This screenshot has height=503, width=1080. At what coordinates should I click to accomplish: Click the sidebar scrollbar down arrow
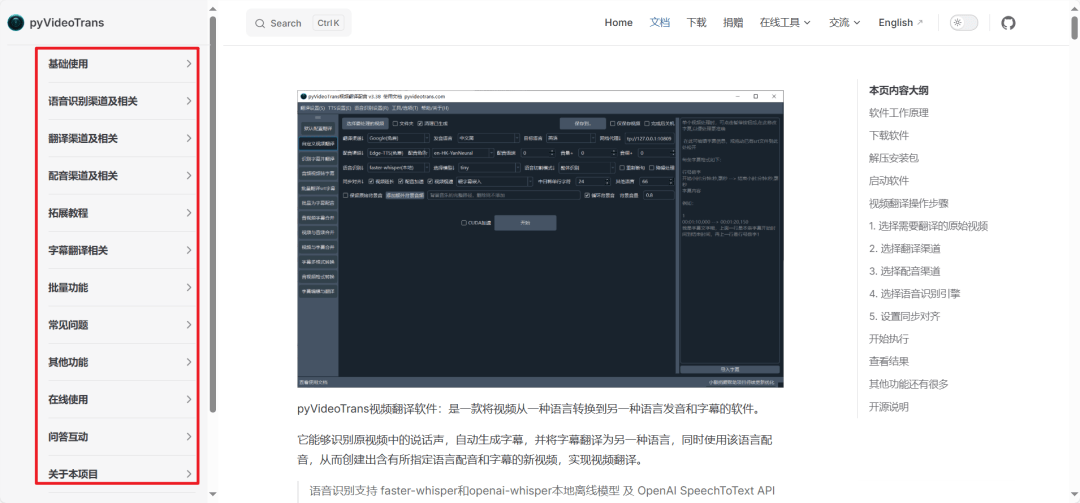point(213,493)
